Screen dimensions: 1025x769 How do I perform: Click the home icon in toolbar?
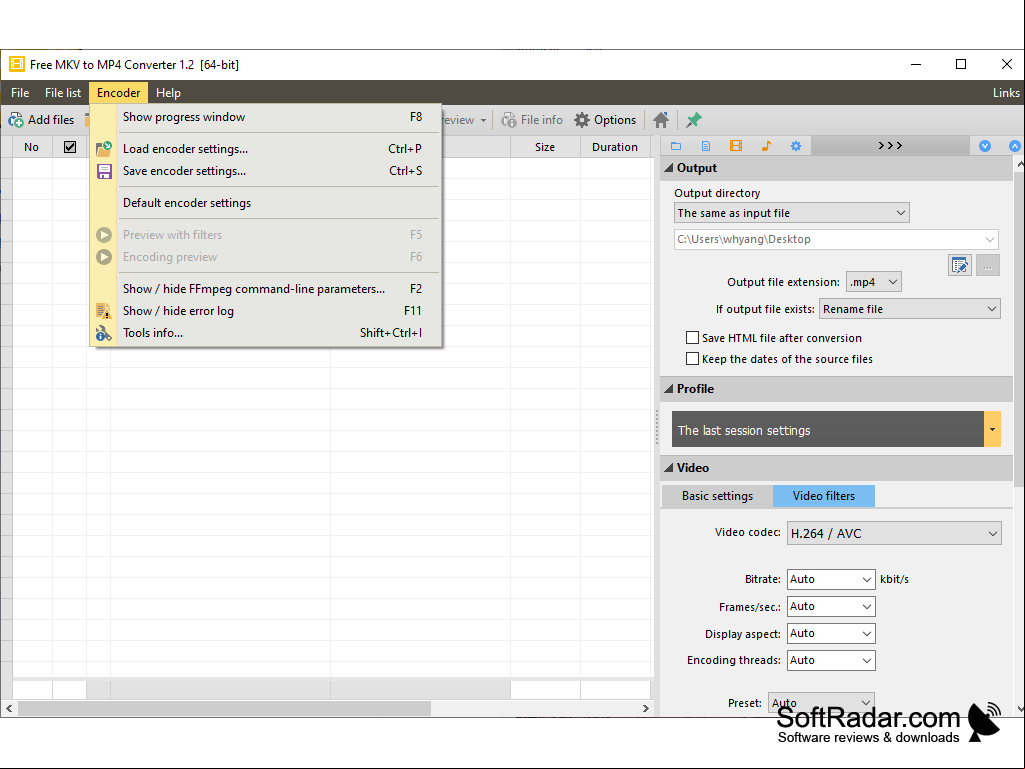tap(661, 120)
